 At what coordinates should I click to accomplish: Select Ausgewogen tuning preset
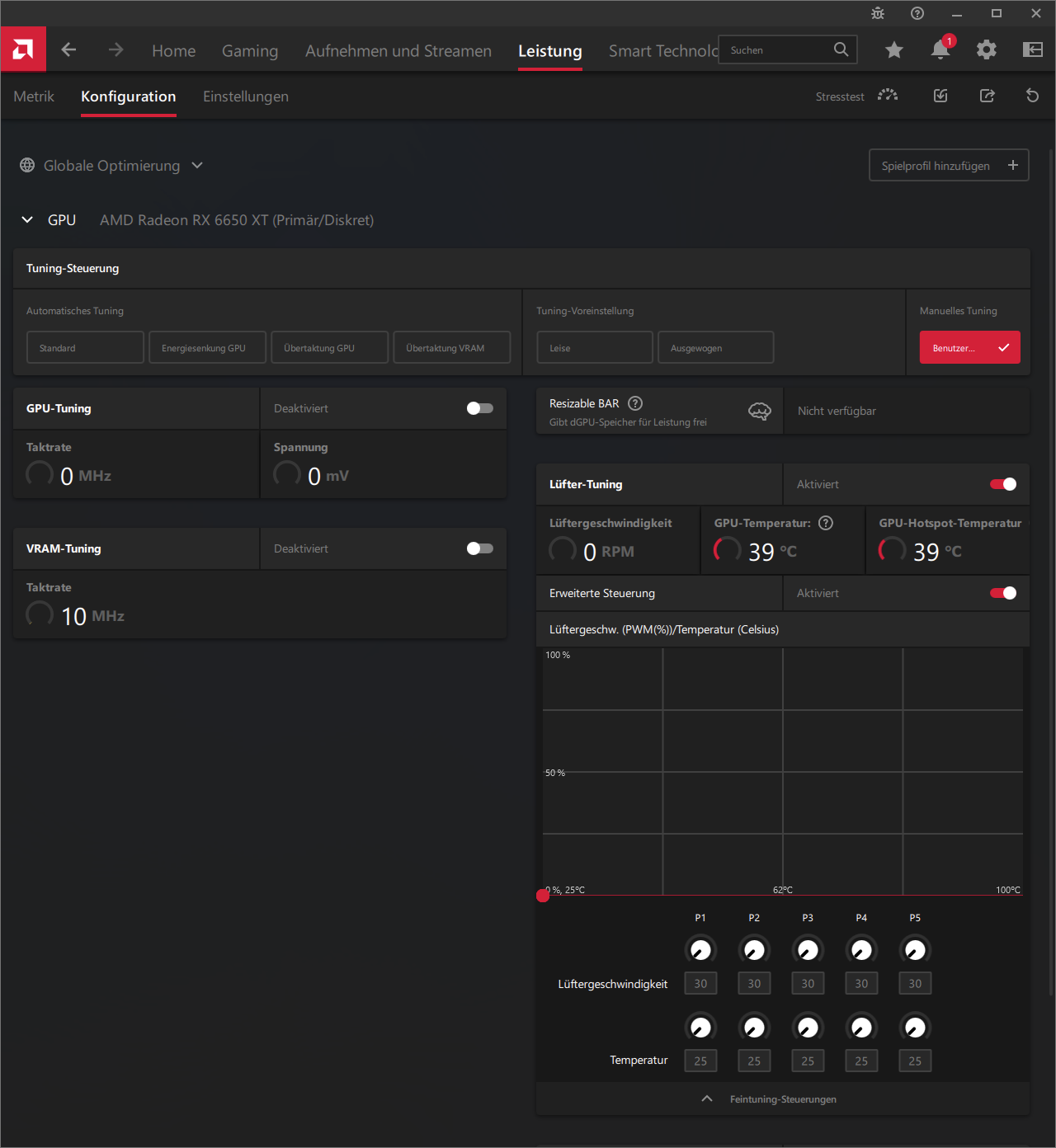(716, 347)
